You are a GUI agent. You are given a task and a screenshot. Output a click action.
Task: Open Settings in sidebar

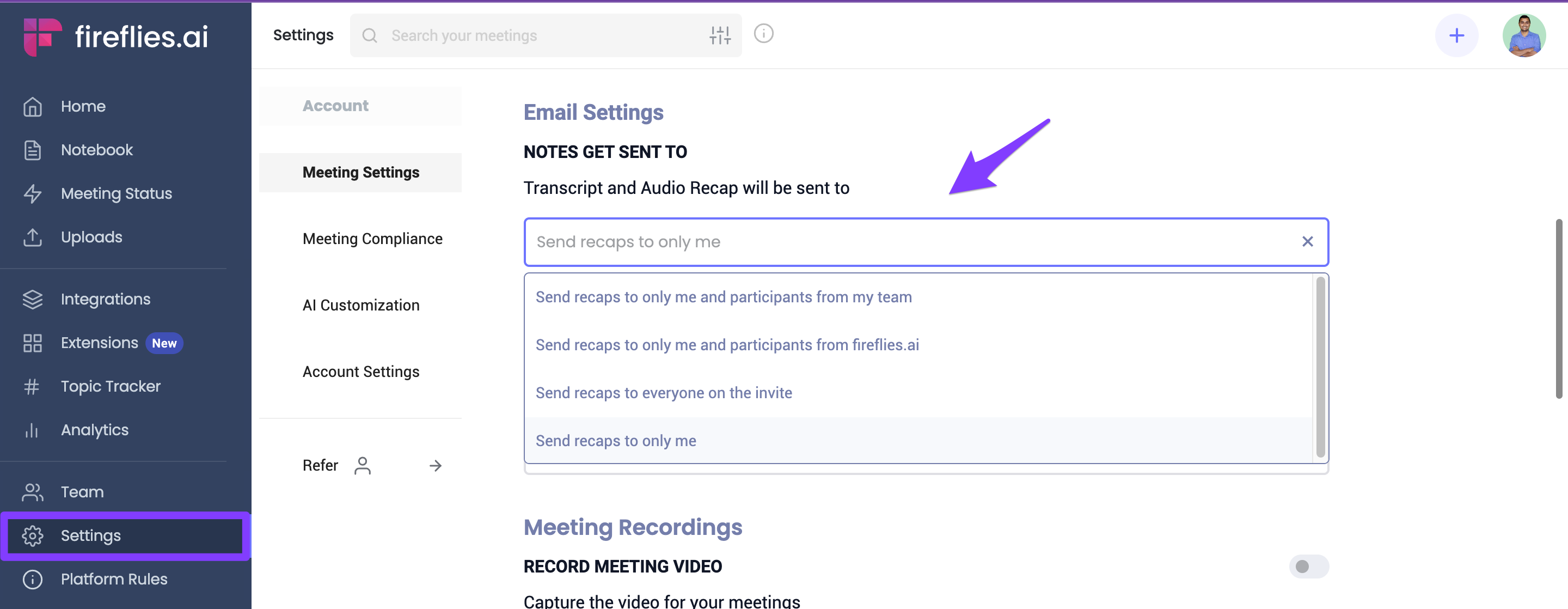coord(125,536)
